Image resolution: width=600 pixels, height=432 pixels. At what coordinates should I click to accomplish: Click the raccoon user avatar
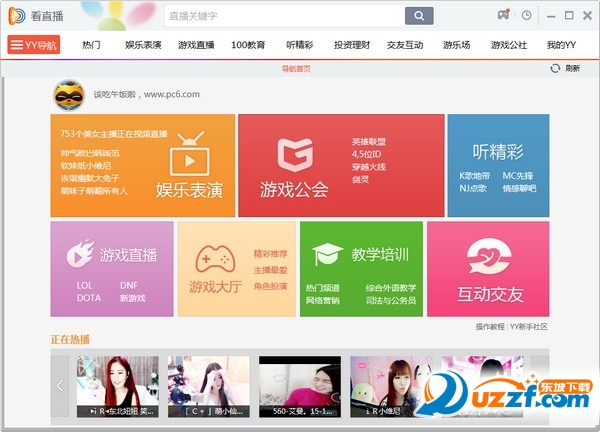(x=69, y=95)
